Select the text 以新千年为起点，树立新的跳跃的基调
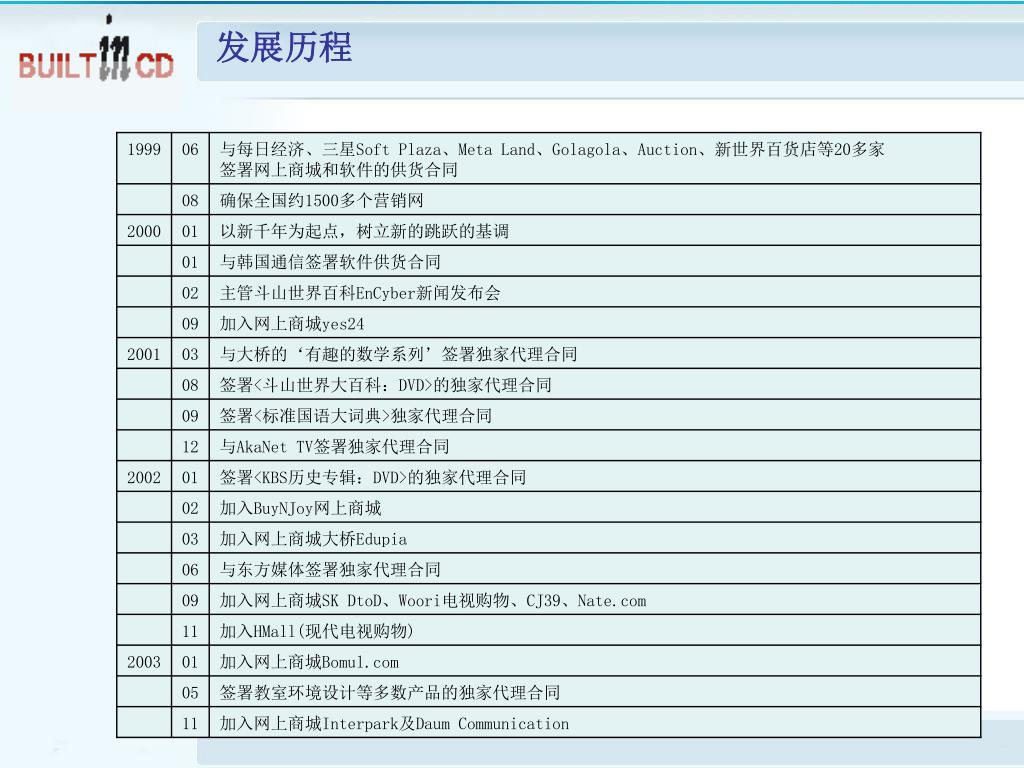Image resolution: width=1024 pixels, height=768 pixels. (x=364, y=231)
